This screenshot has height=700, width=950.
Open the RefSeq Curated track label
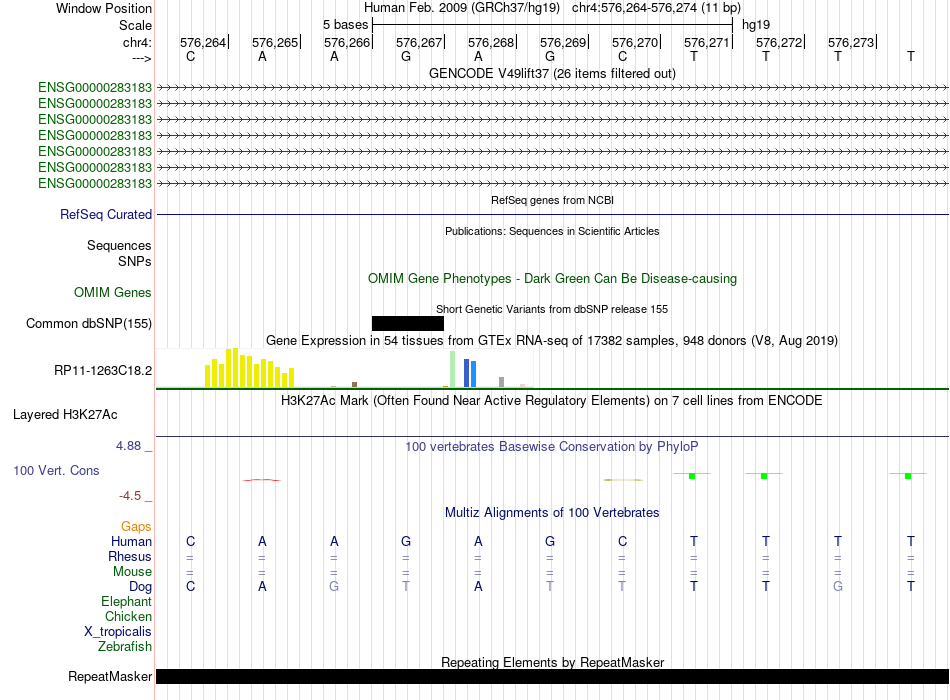pyautogui.click(x=106, y=215)
